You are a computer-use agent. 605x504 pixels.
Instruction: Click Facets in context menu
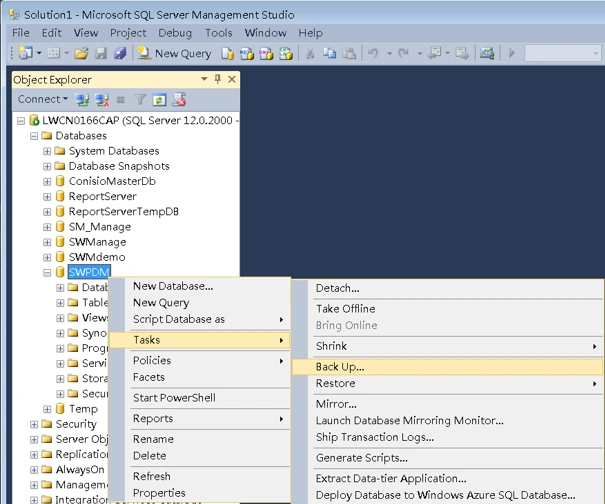(199, 377)
